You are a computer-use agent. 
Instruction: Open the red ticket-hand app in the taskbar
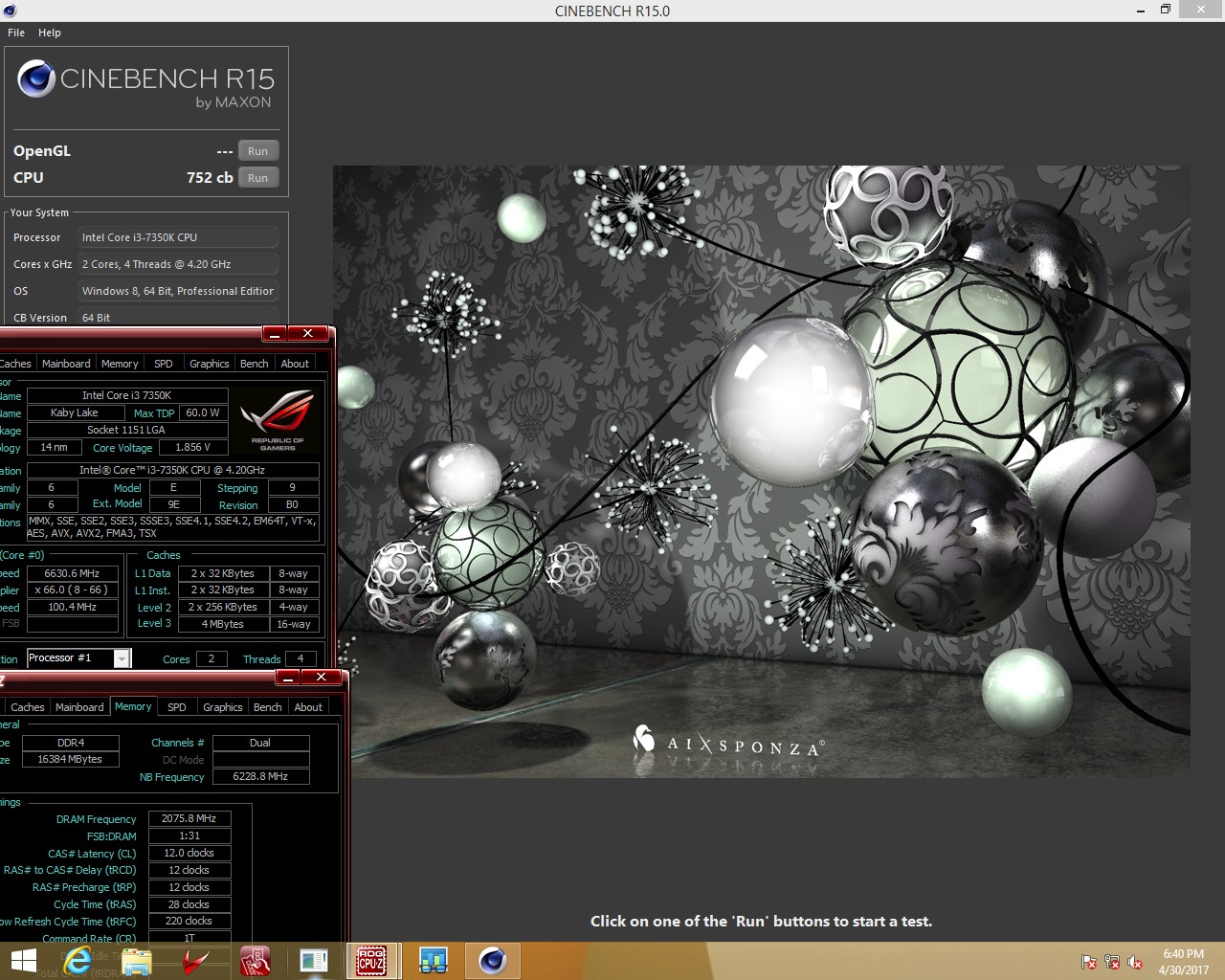click(255, 961)
